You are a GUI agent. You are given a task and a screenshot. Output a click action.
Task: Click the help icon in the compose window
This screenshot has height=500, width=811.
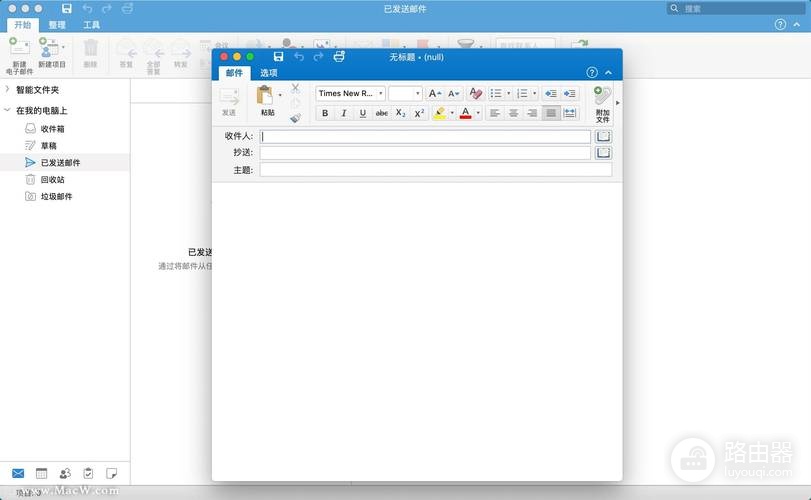(x=592, y=72)
